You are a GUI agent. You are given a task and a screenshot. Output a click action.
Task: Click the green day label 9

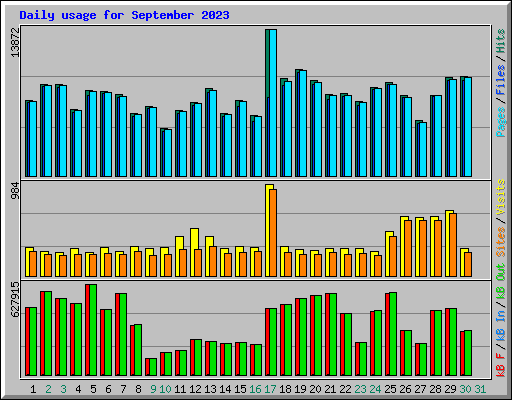[153, 389]
